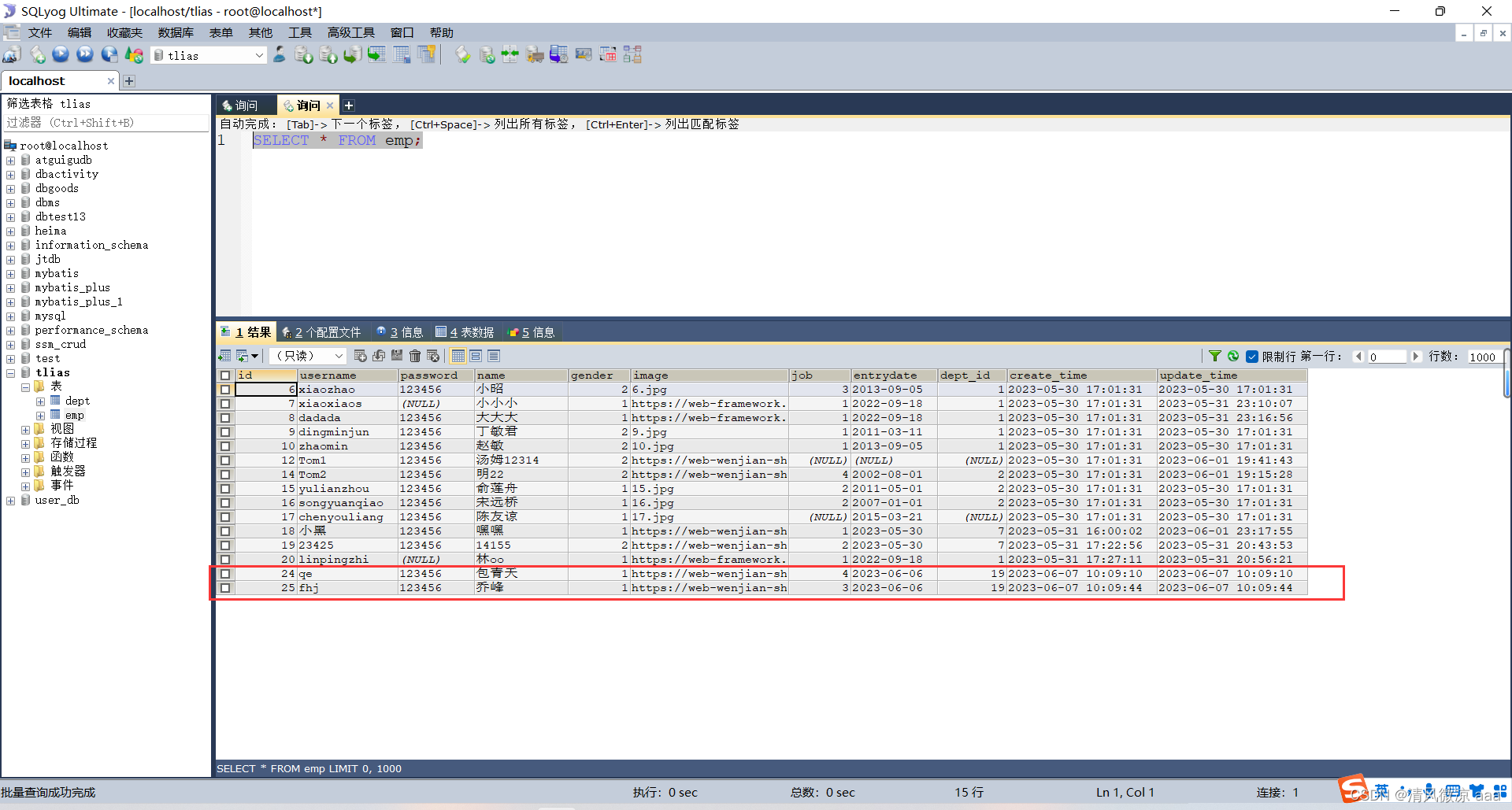Screen dimensions: 1512x810
Task: Select the emp table in tree
Action: (75, 416)
